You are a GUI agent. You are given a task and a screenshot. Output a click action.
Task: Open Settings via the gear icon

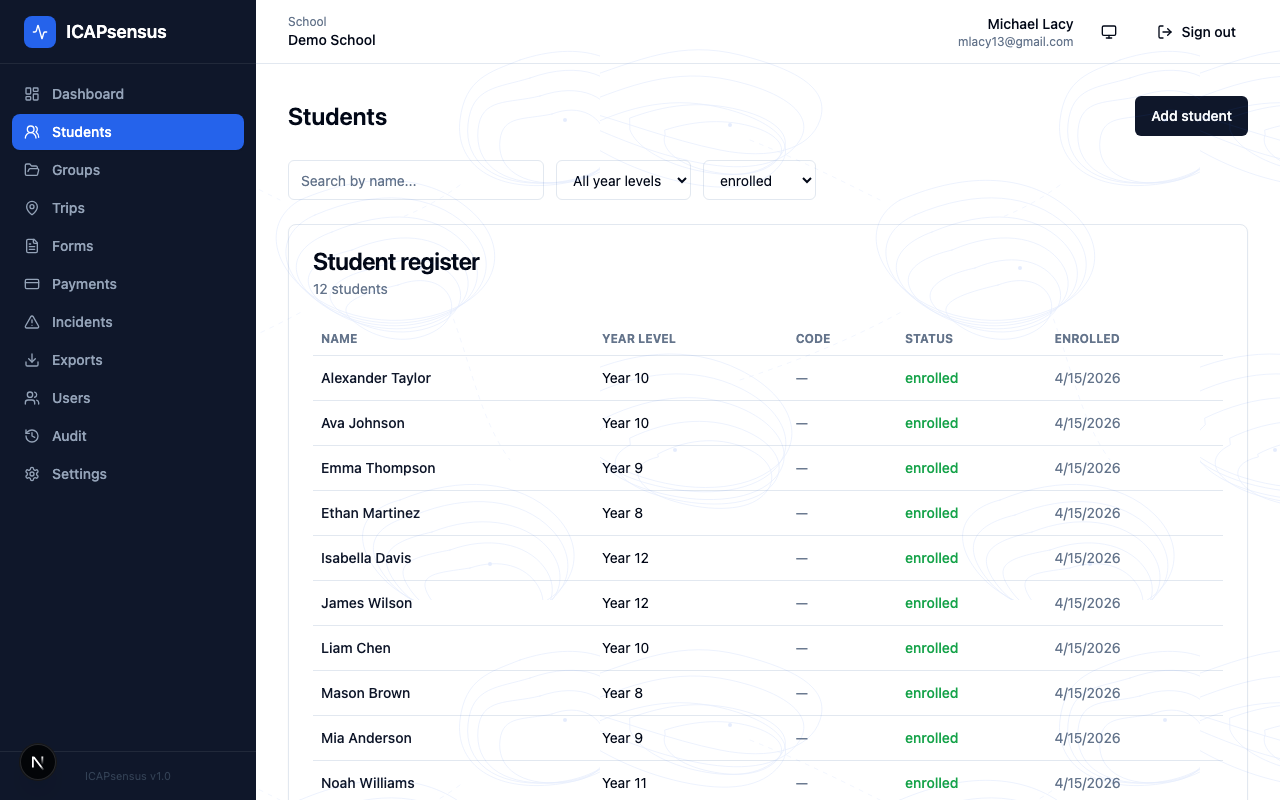(32, 473)
